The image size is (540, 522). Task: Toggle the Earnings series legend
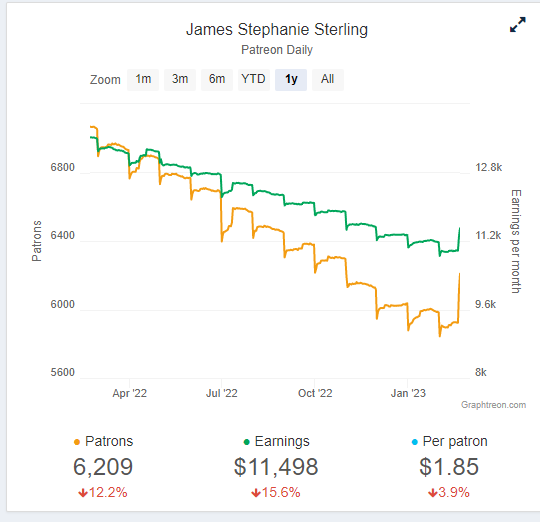click(x=277, y=441)
